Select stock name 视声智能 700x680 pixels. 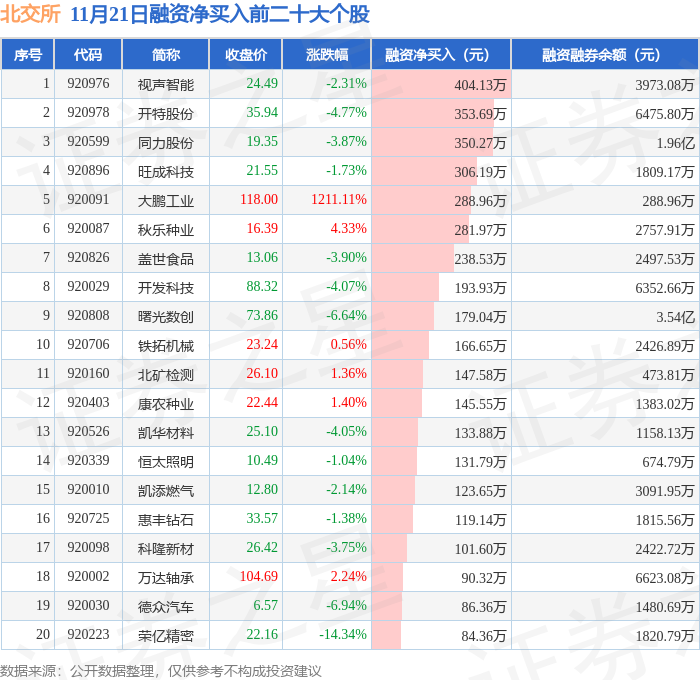tap(166, 84)
